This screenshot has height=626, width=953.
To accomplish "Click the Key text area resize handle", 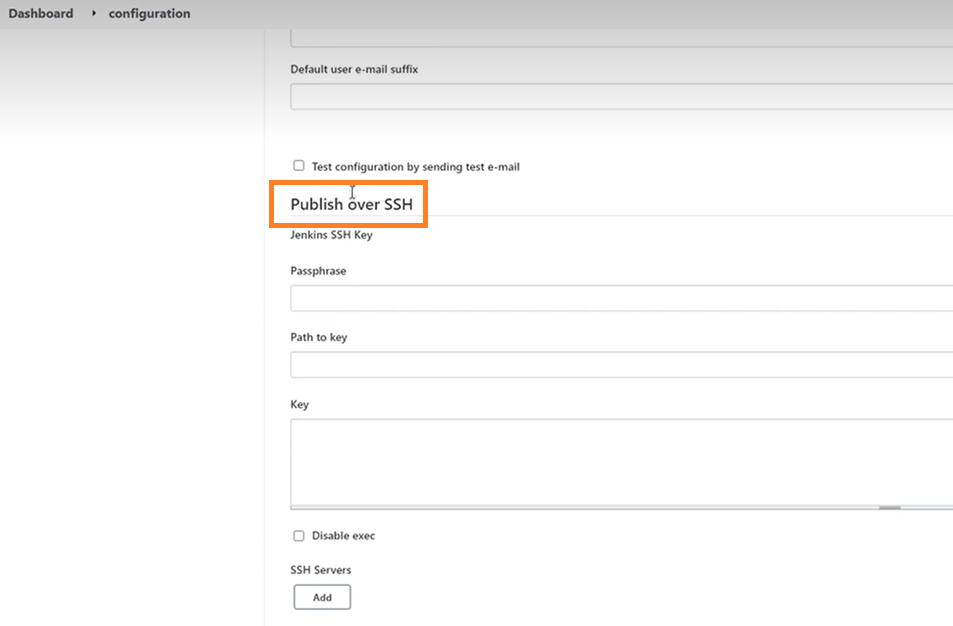I will pyautogui.click(x=890, y=507).
